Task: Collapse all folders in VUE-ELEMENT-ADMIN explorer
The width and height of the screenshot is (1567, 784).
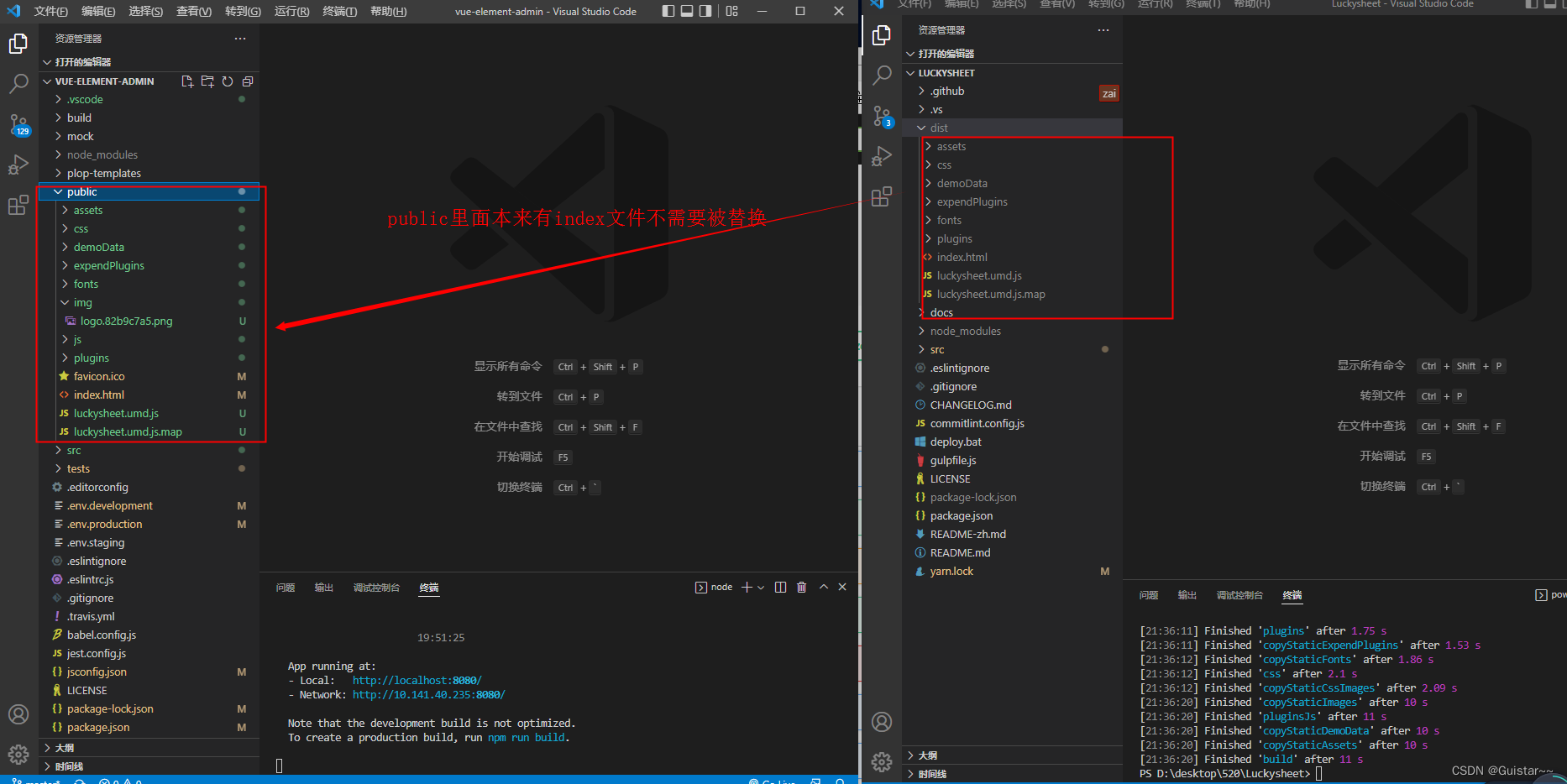Action: pos(248,81)
